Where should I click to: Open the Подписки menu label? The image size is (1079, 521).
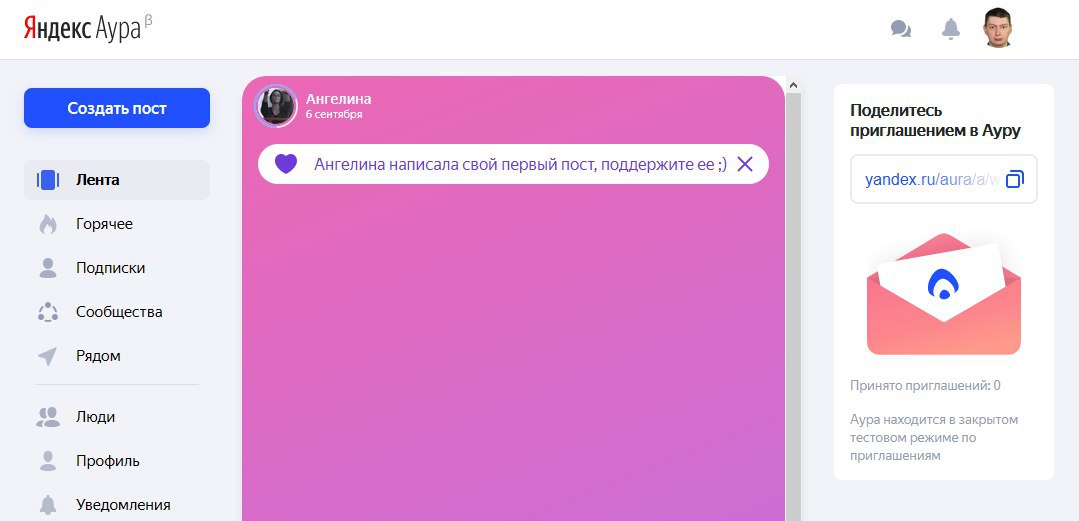[111, 268]
